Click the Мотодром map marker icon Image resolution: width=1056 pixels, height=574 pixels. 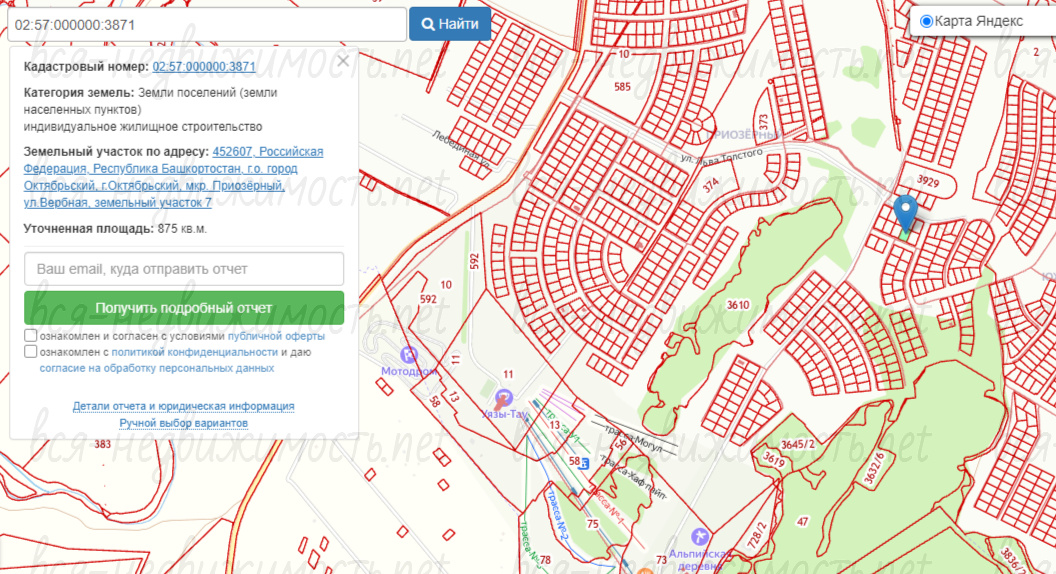tap(408, 354)
